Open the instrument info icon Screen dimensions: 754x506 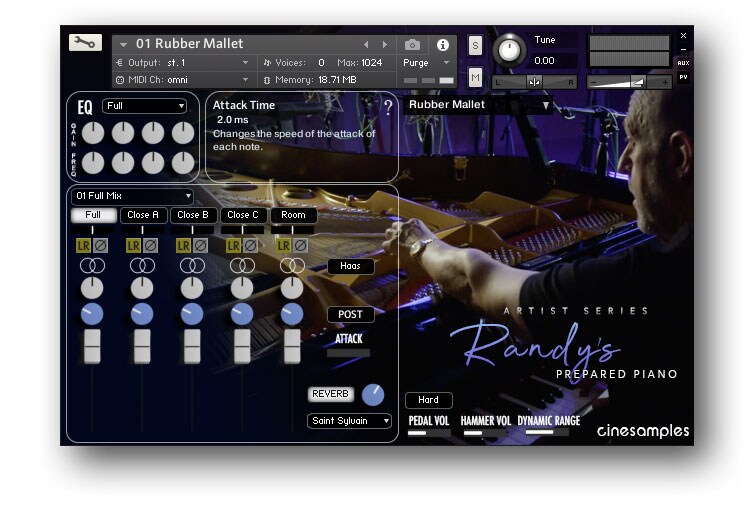tap(442, 45)
